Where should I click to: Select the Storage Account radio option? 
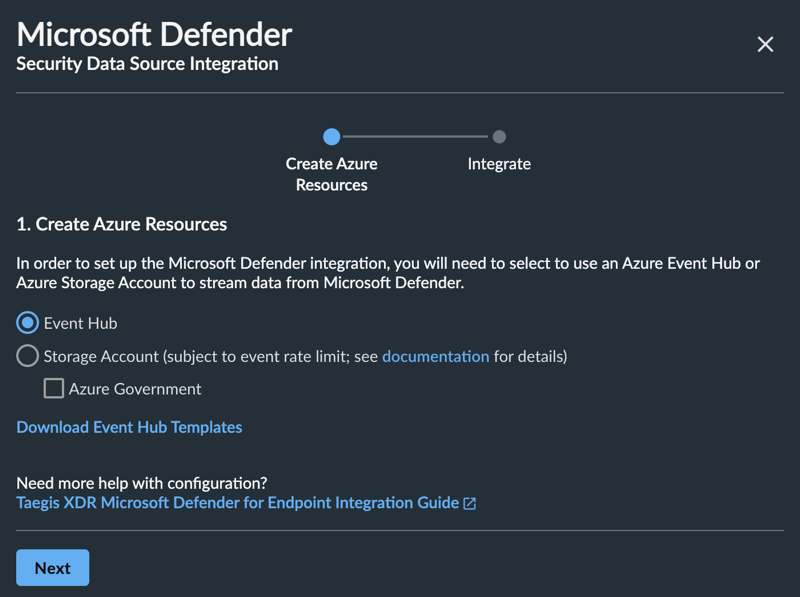pos(28,356)
